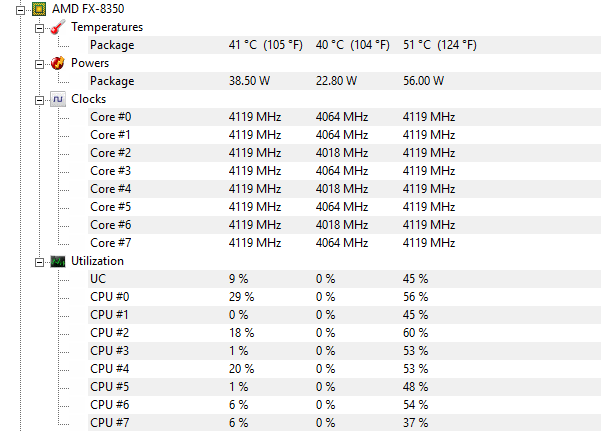601x431 pixels.
Task: Select the CPU #5 utilization row
Action: pos(344,387)
